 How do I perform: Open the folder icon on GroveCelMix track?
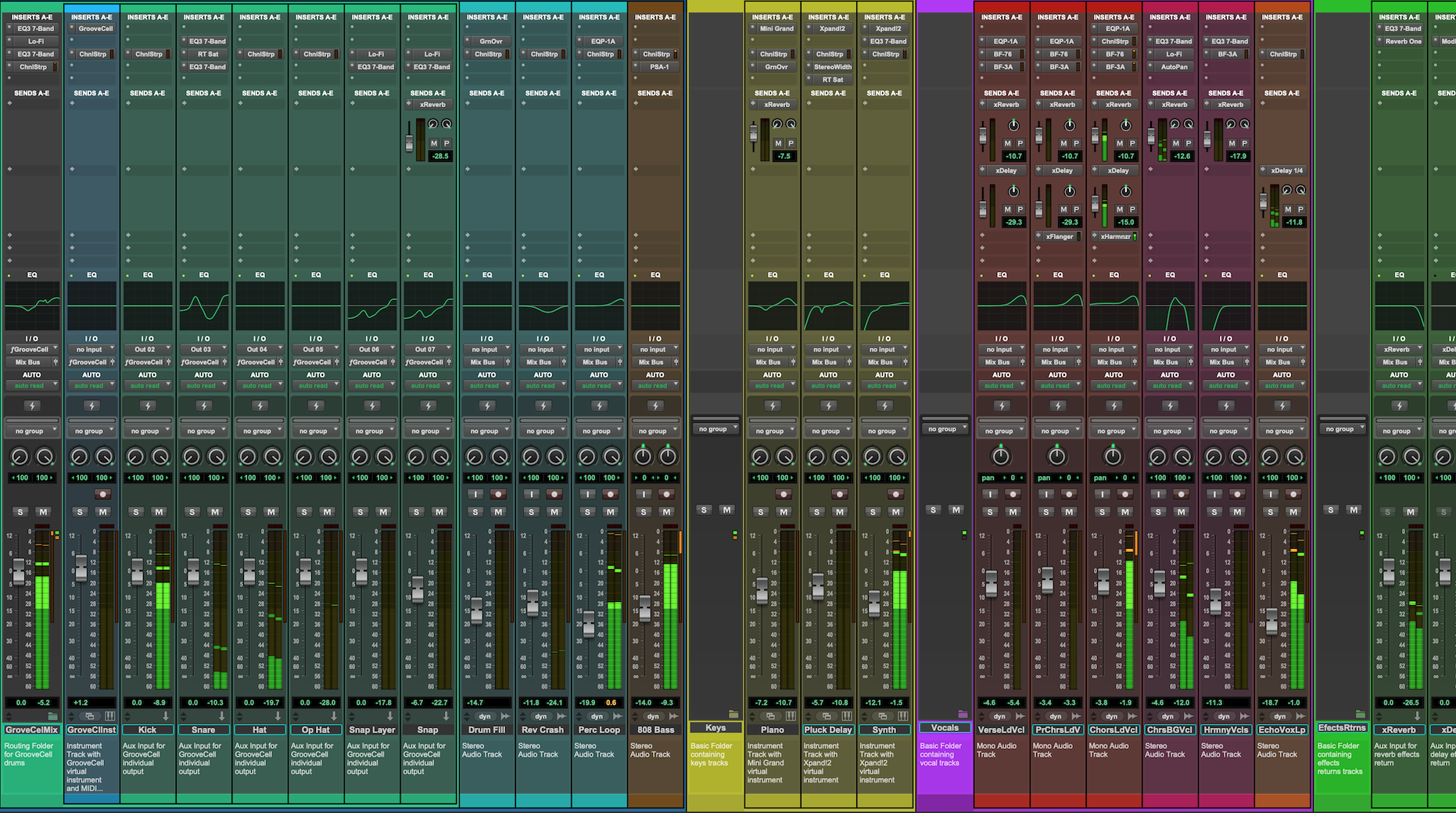tap(52, 716)
